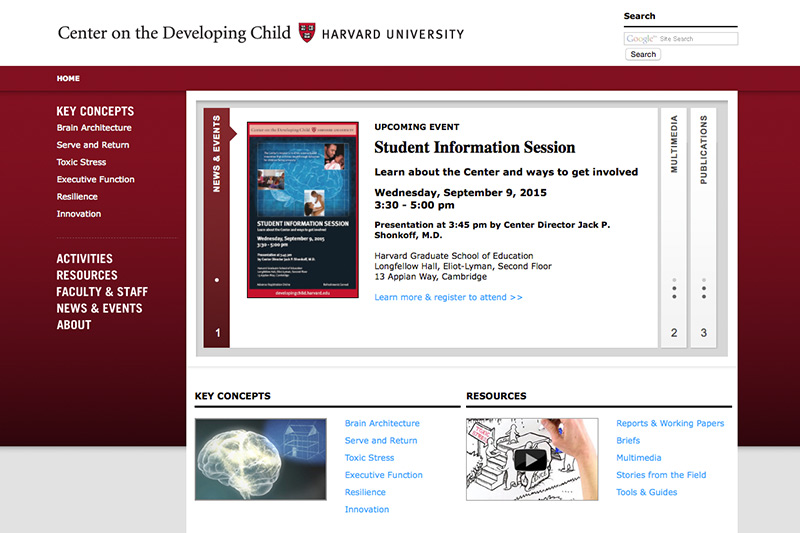
Task: Open the Multimedia resource link
Action: click(x=638, y=458)
